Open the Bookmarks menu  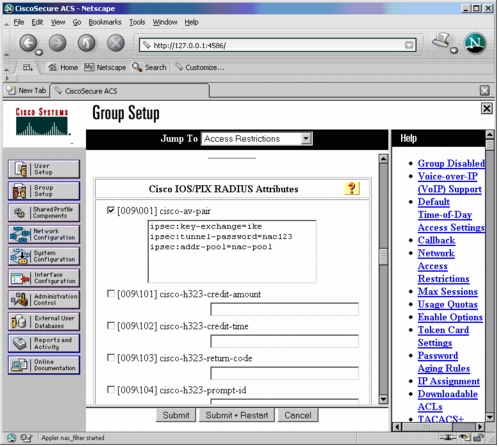tap(105, 22)
